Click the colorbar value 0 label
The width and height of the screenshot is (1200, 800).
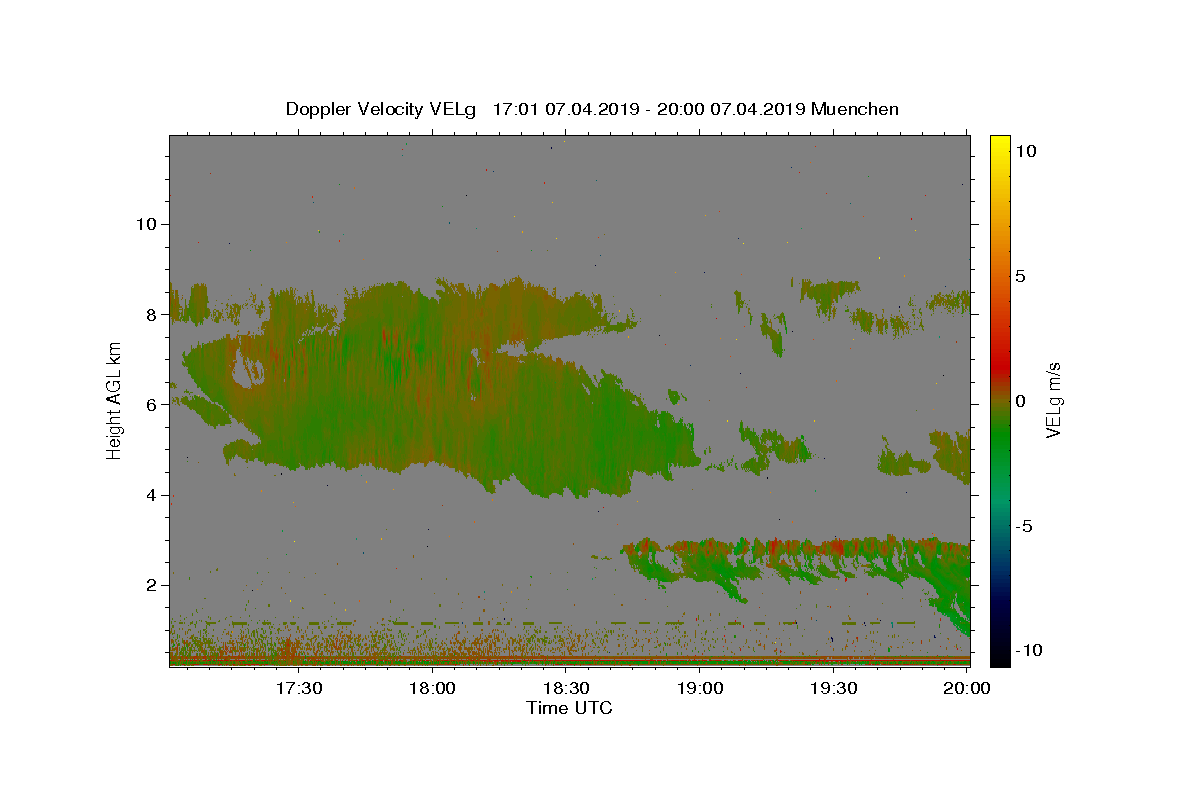click(x=1023, y=401)
